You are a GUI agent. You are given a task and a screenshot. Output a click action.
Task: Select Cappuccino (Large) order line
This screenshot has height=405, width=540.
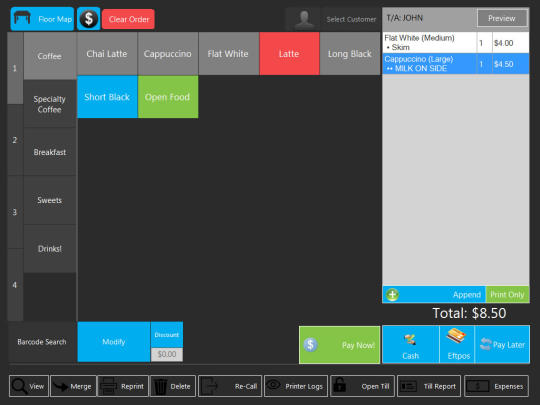click(456, 64)
